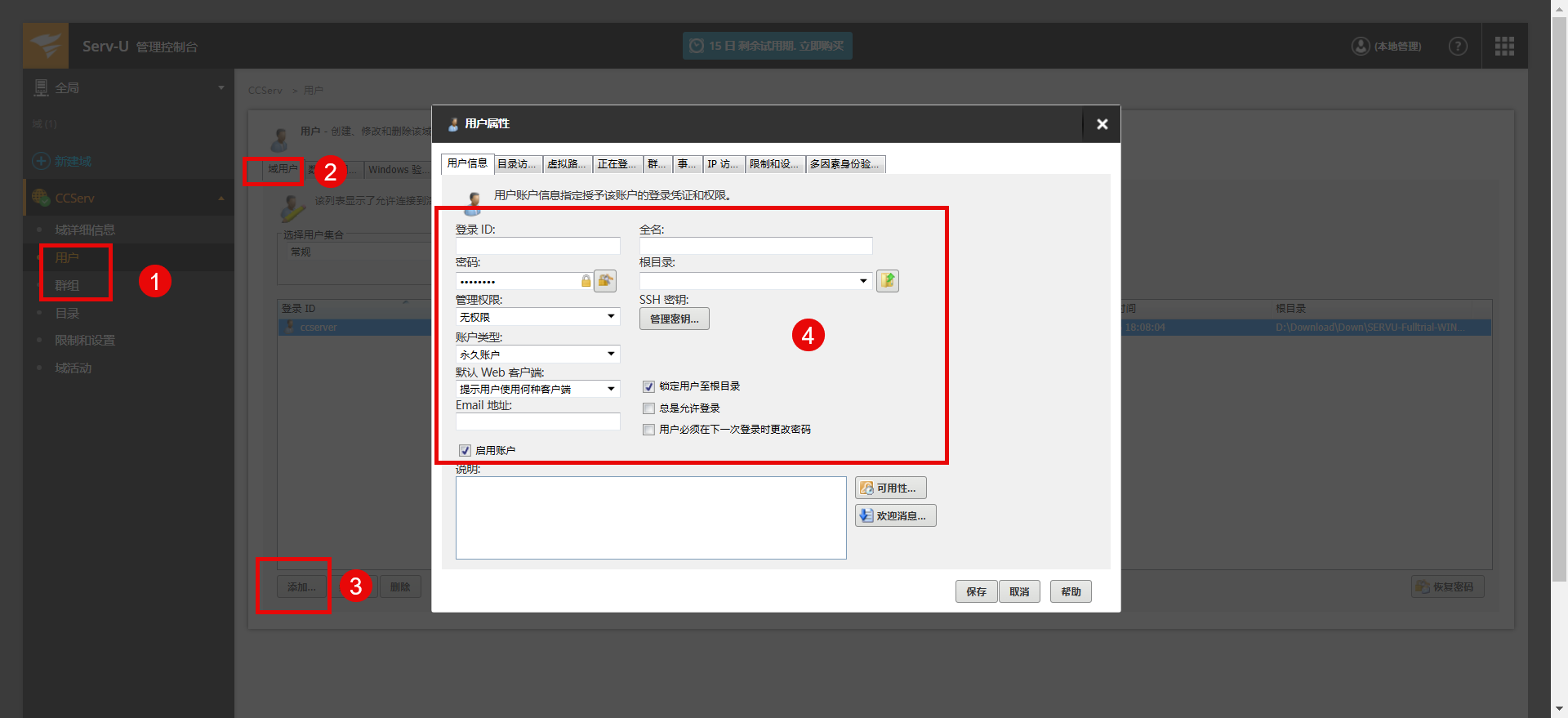Open the 账户类型 dropdown
The image size is (1568, 718).
click(537, 355)
